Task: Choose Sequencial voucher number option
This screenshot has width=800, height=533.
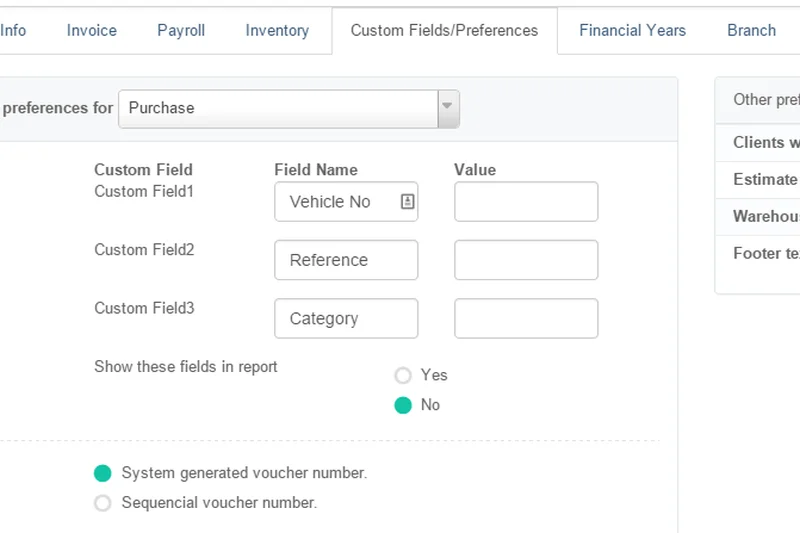Action: pos(102,503)
